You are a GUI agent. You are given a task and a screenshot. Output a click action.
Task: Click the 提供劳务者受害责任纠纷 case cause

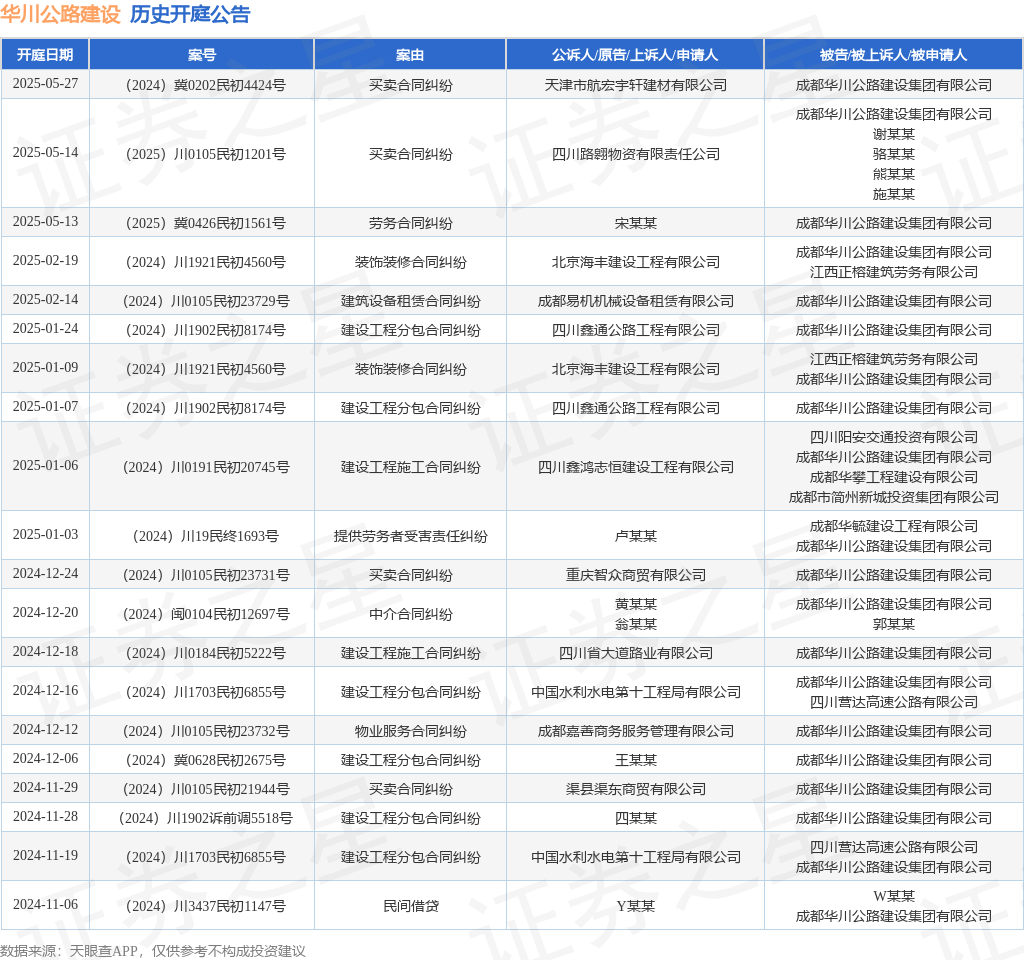(x=410, y=536)
